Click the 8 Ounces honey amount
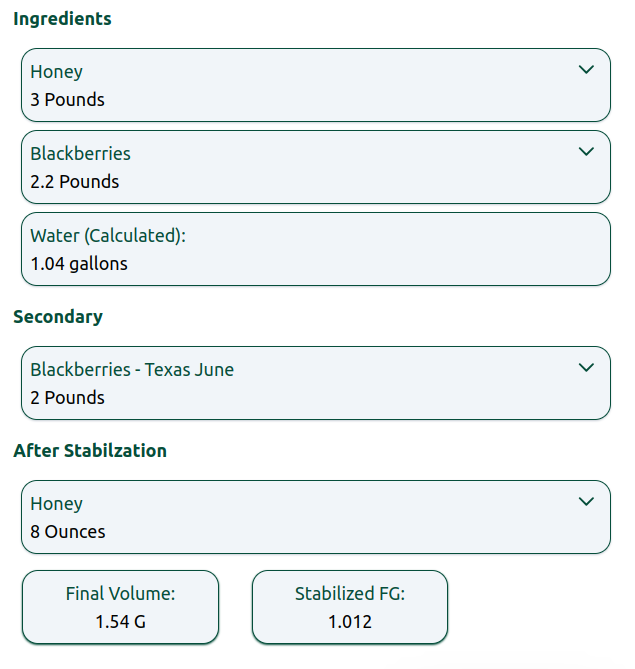This screenshot has width=635, height=669. 67,532
